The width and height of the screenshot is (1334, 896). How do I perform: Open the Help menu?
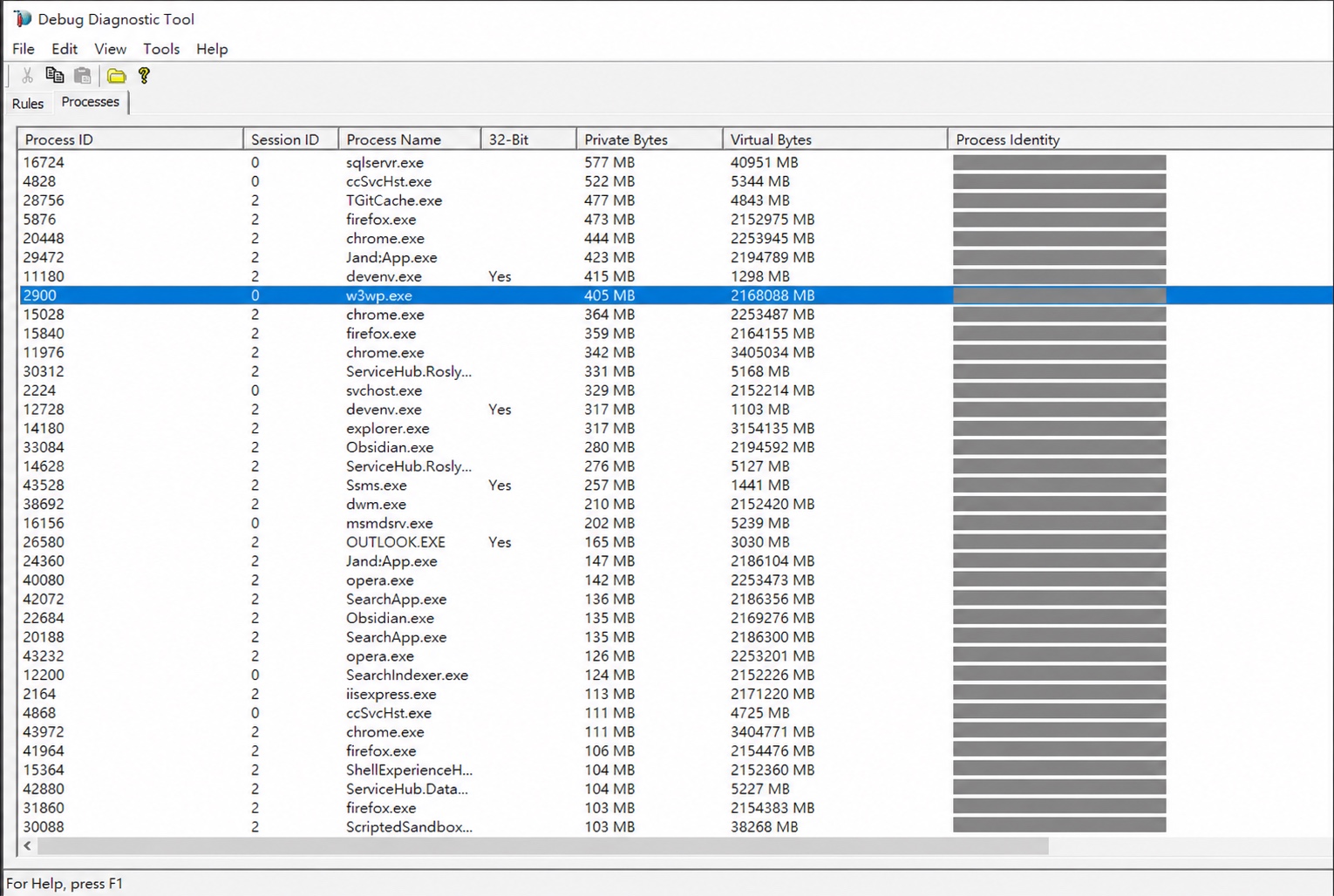pyautogui.click(x=212, y=49)
